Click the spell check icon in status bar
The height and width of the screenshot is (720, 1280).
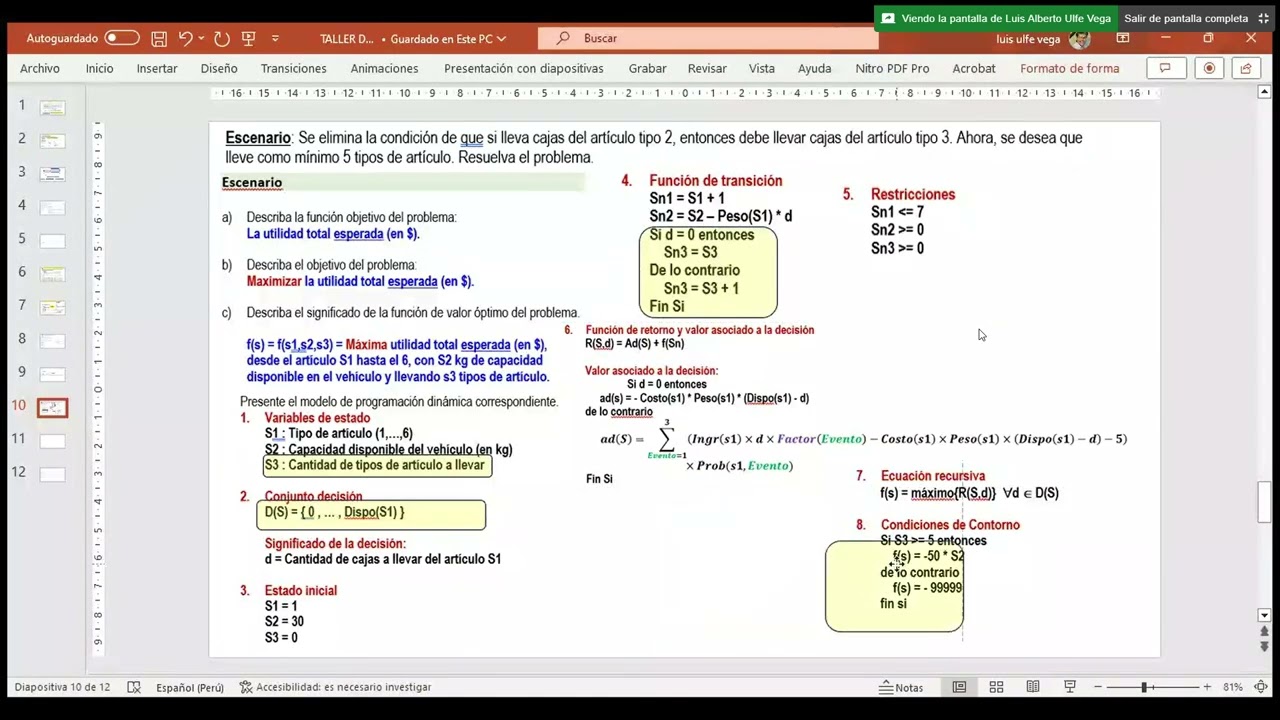click(x=134, y=688)
